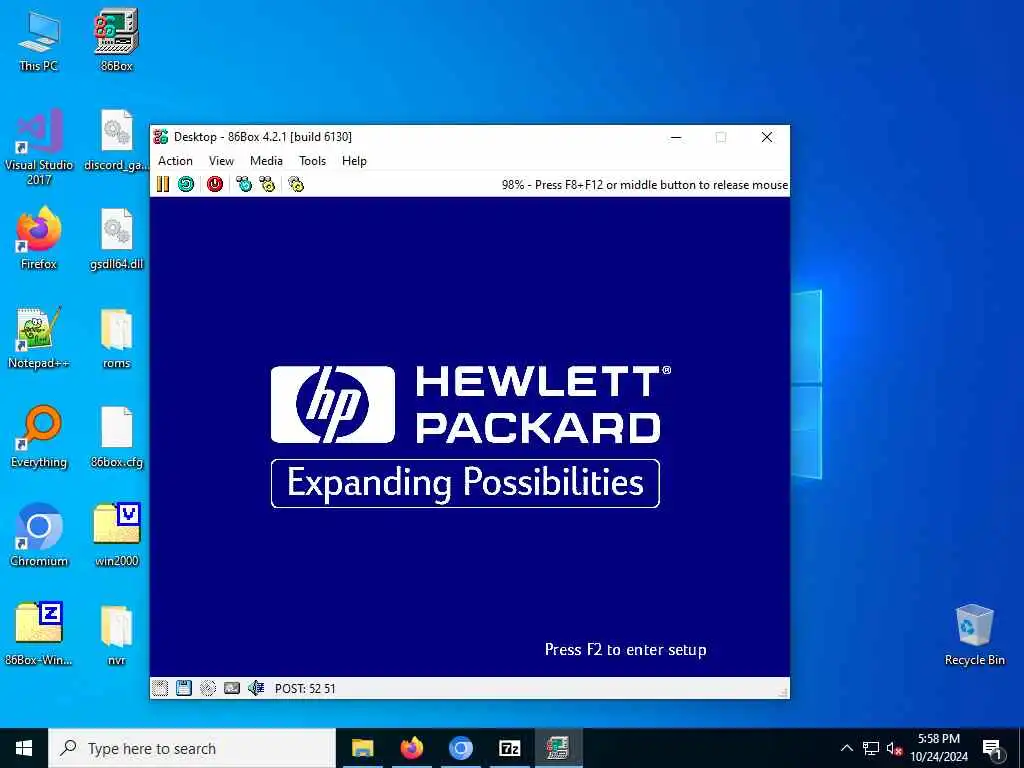Screen dimensions: 1024x768
Task: Close the 86Box window
Action: point(767,137)
